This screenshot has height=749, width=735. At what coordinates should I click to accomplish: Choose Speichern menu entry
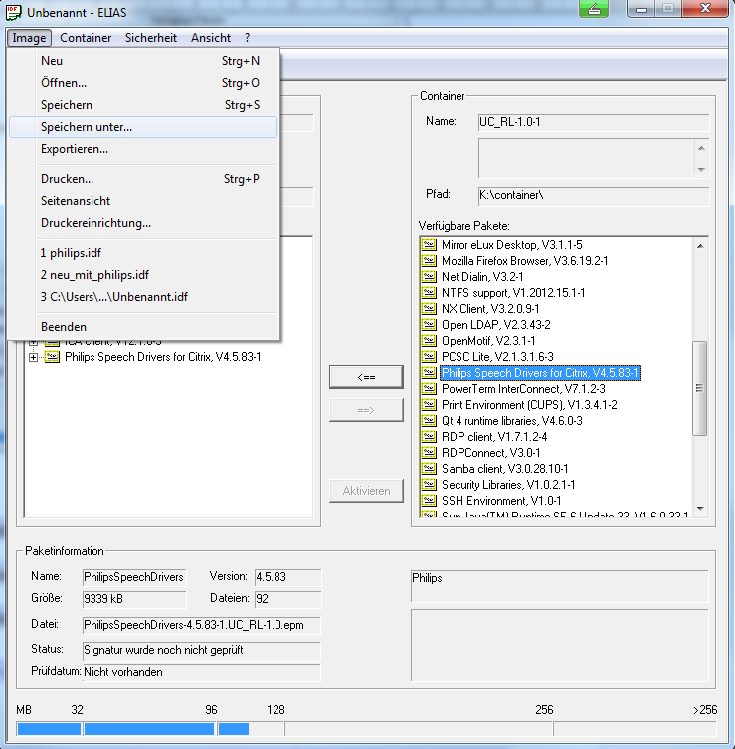(x=143, y=105)
